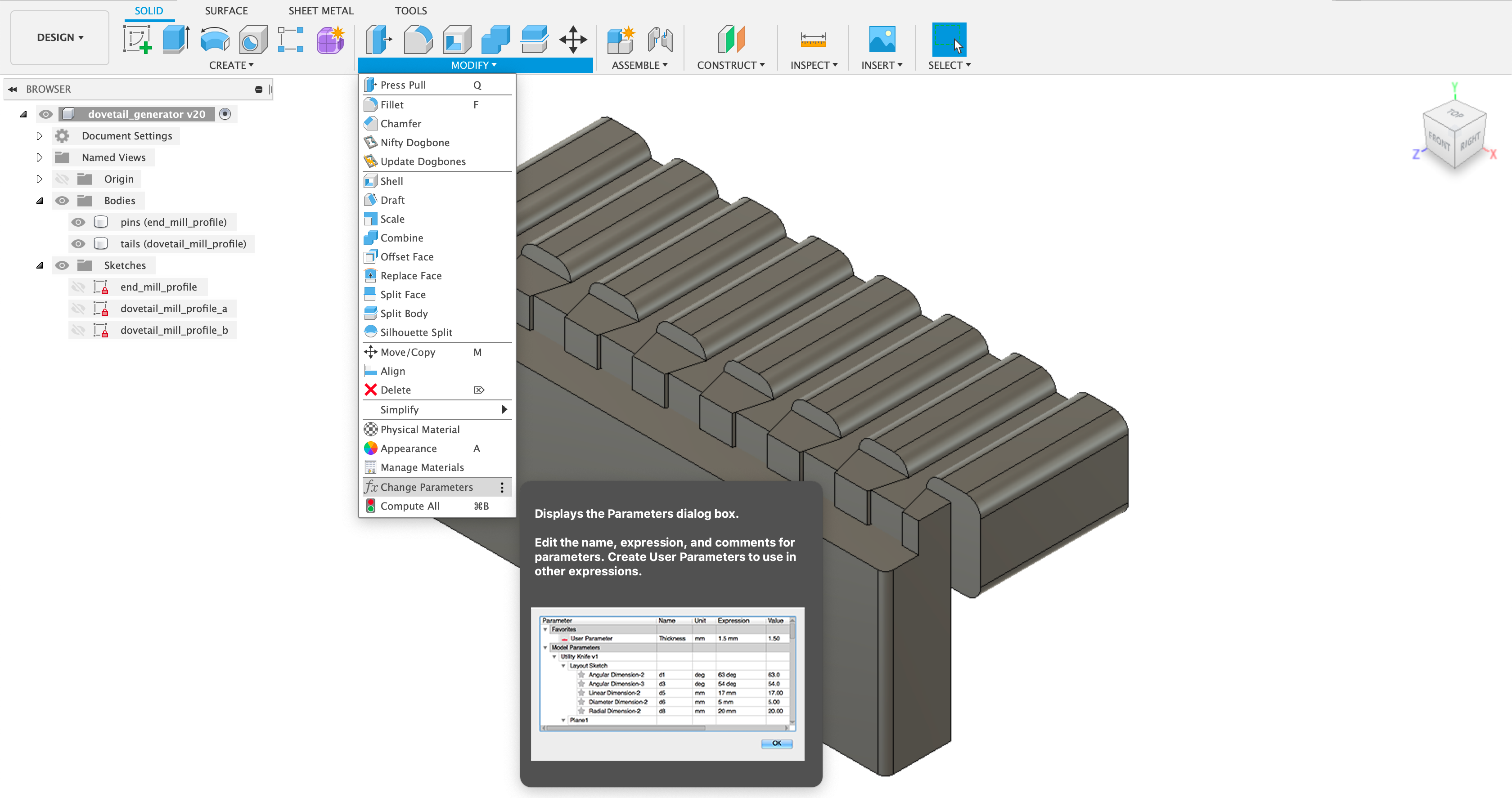Activate dovetail_generator v20 radio button
Viewport: 1512px width, 798px height.
225,114
